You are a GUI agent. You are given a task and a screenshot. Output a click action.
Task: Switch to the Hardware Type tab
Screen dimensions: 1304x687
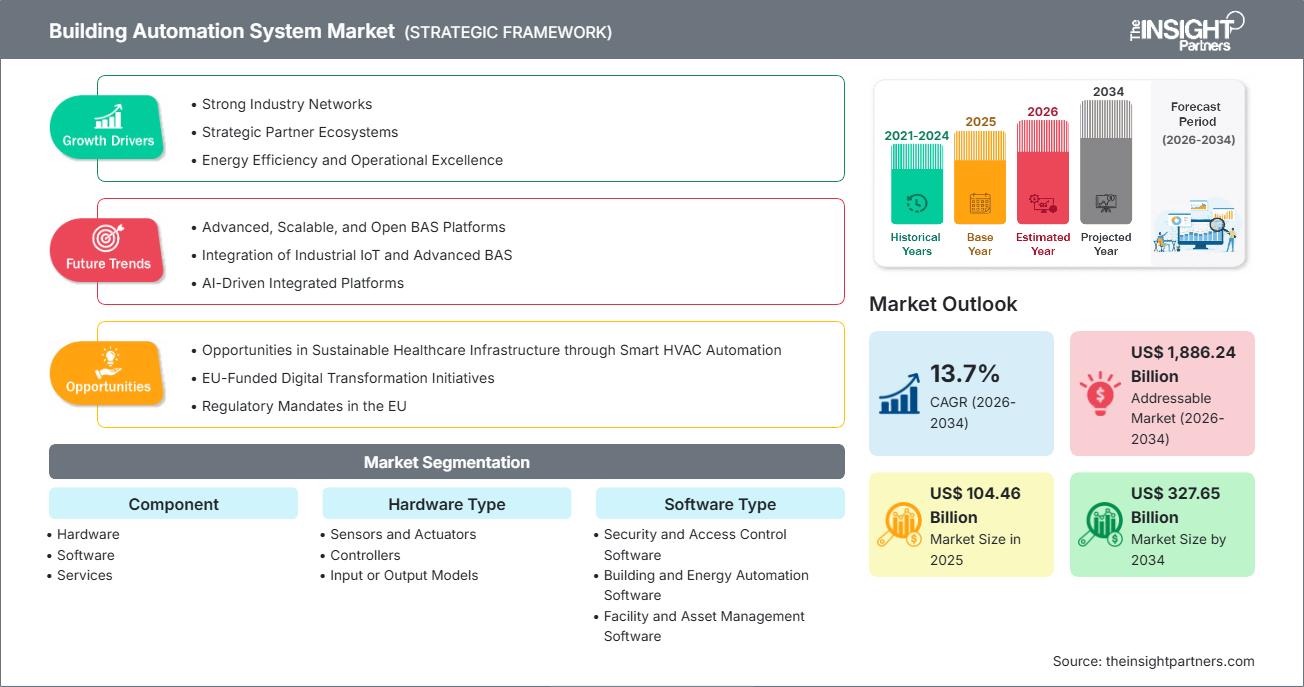click(446, 504)
